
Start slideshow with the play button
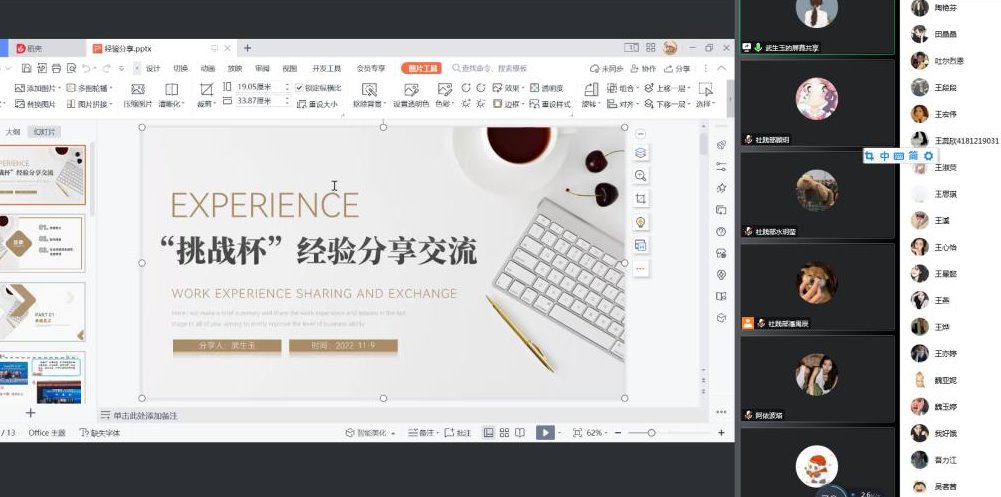click(544, 432)
